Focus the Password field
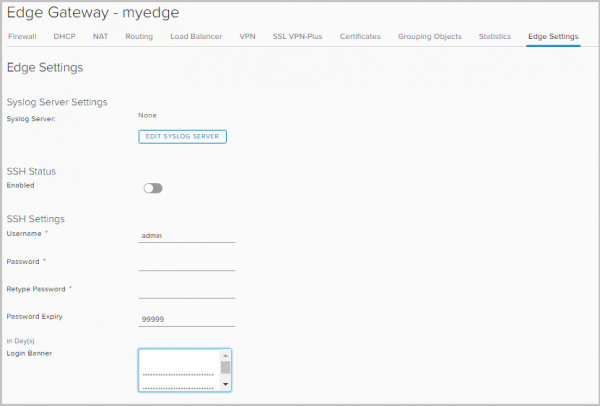 [x=186, y=263]
